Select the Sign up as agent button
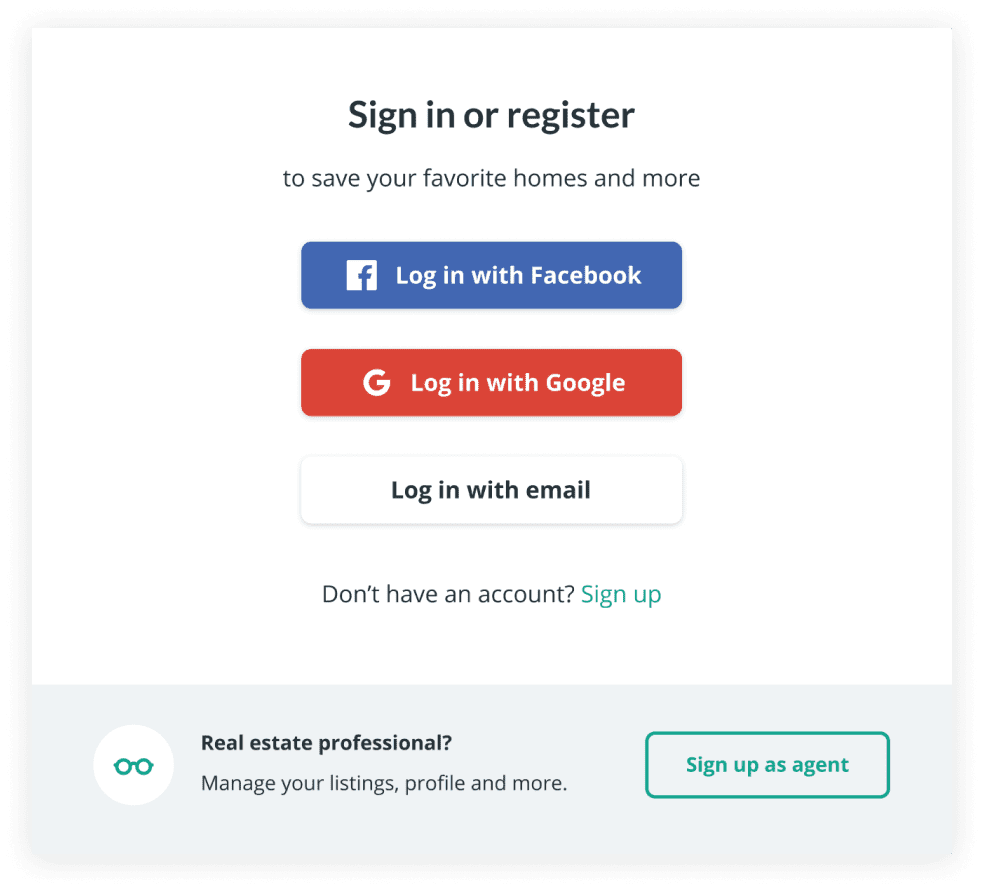984x890 pixels. click(767, 765)
